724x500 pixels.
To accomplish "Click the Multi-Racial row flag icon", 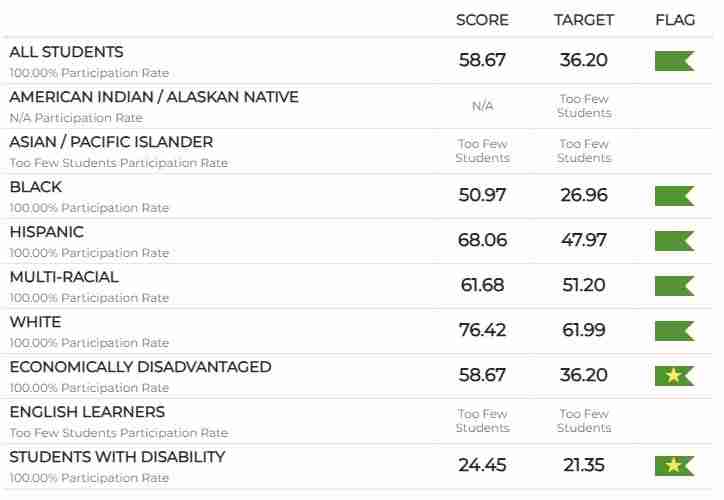I will pos(674,286).
